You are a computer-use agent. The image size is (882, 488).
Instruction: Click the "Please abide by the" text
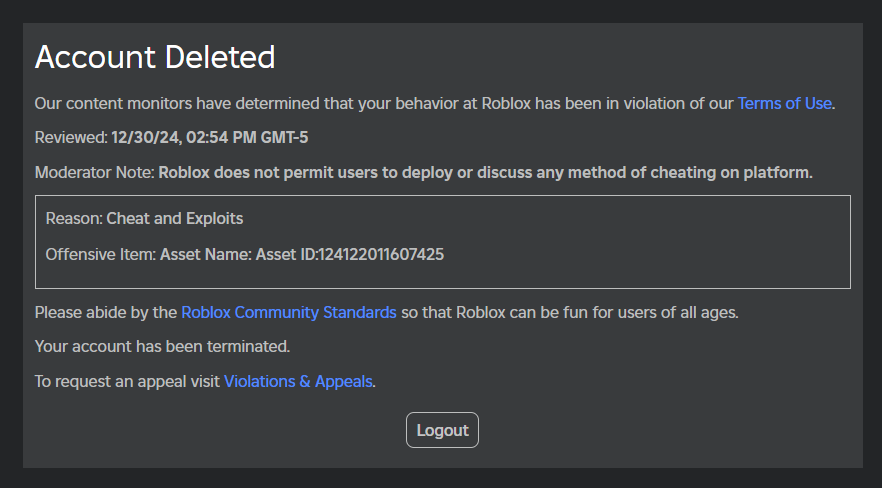[106, 312]
